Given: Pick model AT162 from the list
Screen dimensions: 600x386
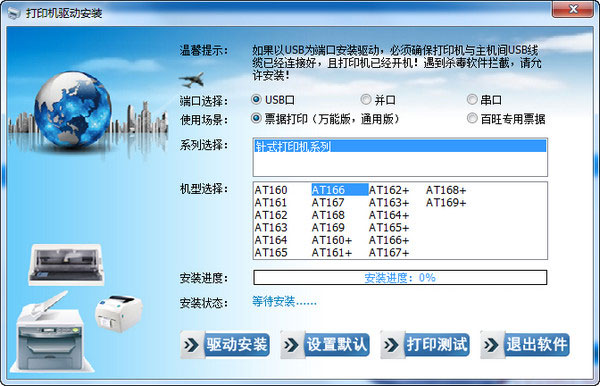Looking at the screenshot, I should tap(271, 215).
